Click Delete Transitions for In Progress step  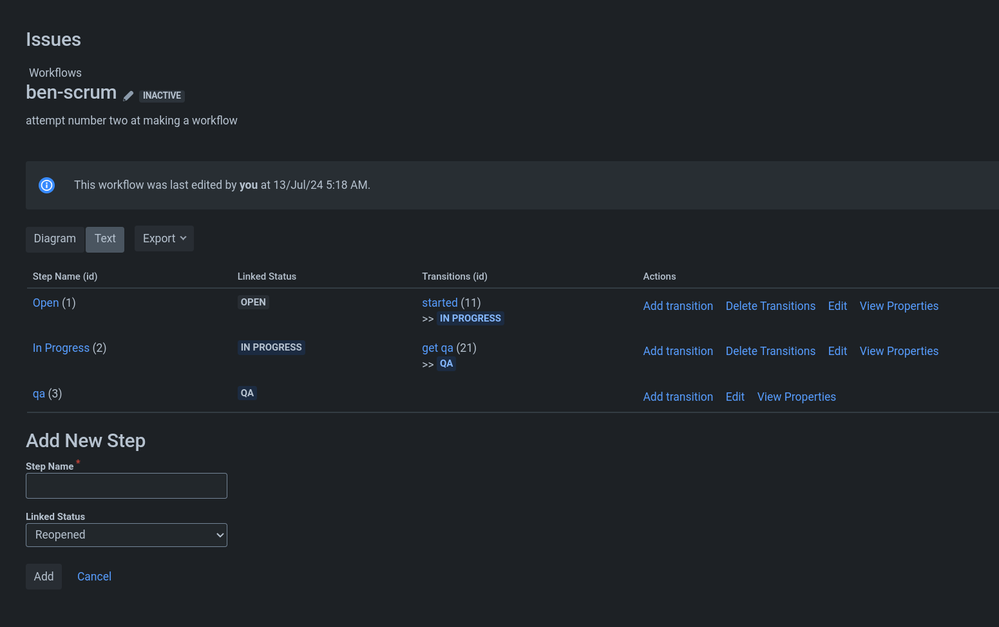pyautogui.click(x=770, y=351)
